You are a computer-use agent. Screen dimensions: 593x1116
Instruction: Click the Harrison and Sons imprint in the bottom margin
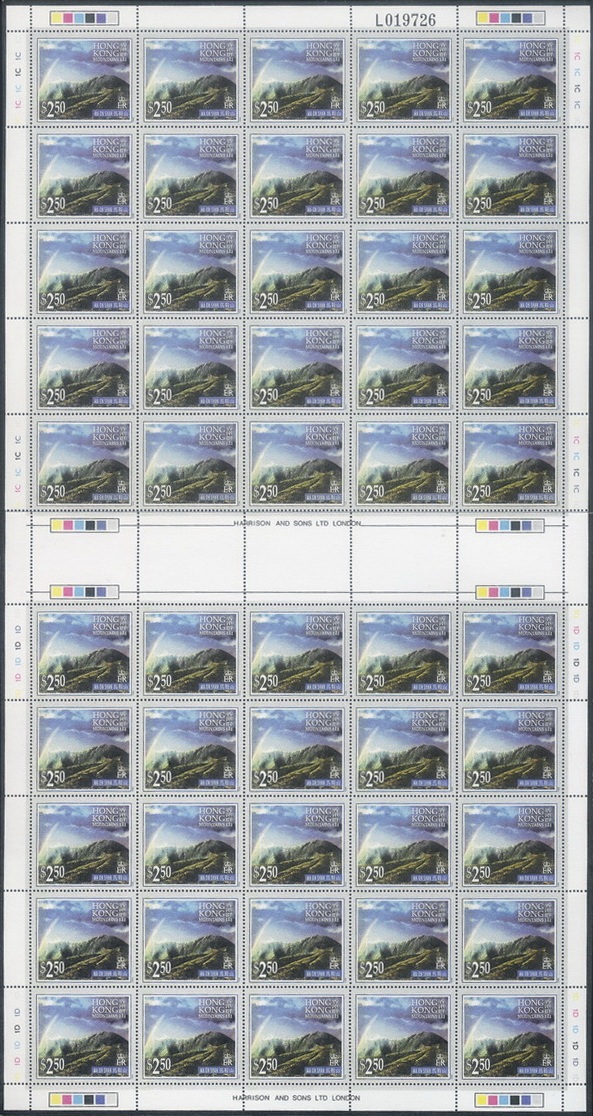click(297, 1099)
